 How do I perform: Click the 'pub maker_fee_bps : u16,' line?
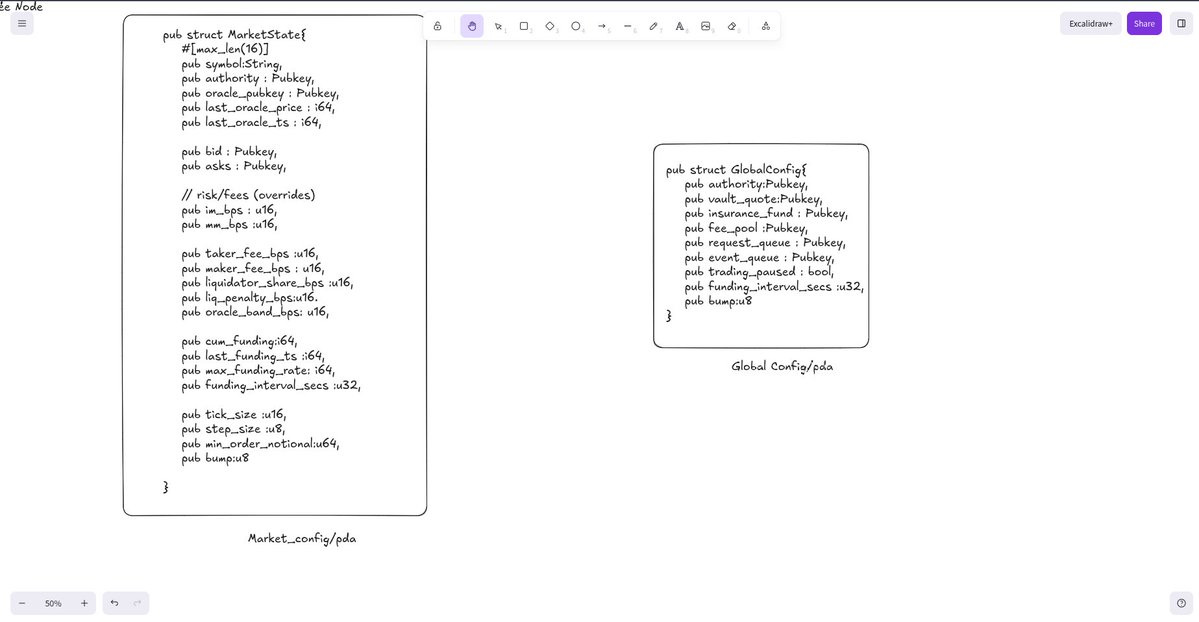click(x=252, y=269)
